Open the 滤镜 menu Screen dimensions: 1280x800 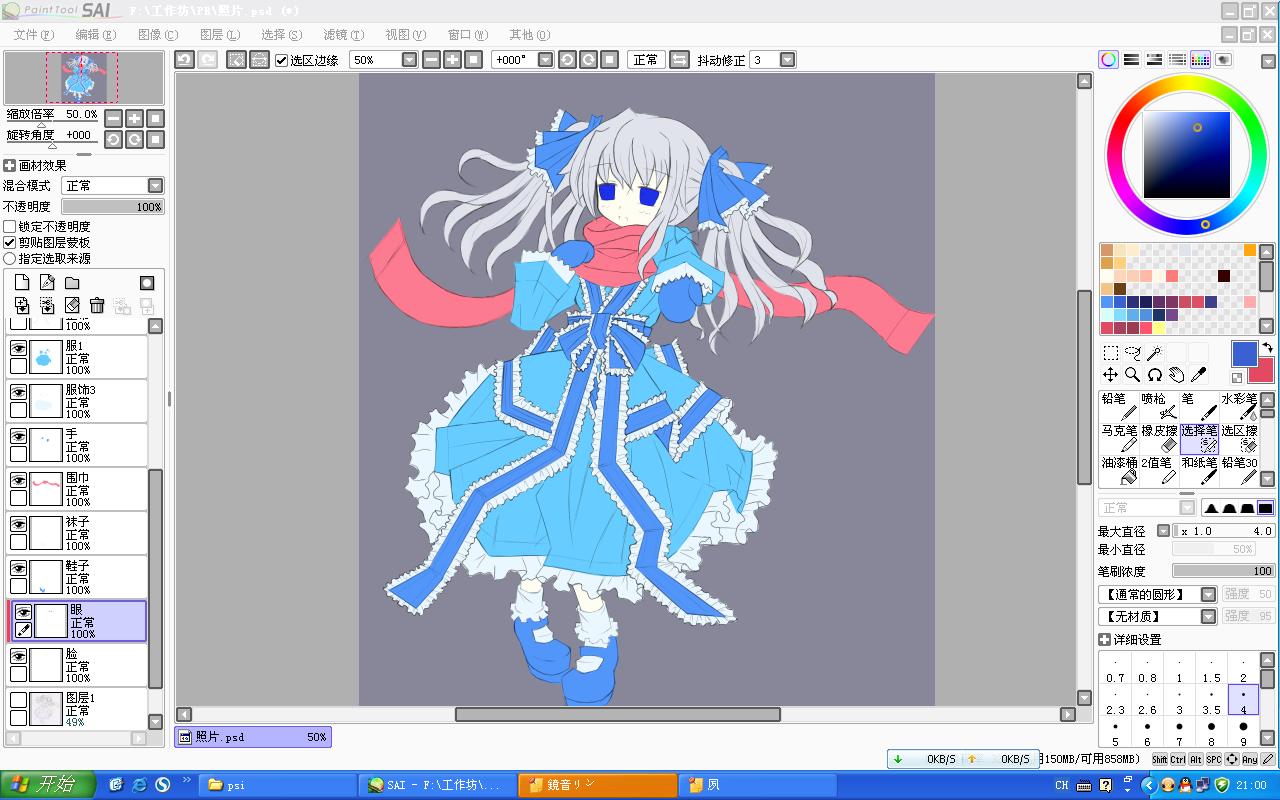tap(344, 35)
